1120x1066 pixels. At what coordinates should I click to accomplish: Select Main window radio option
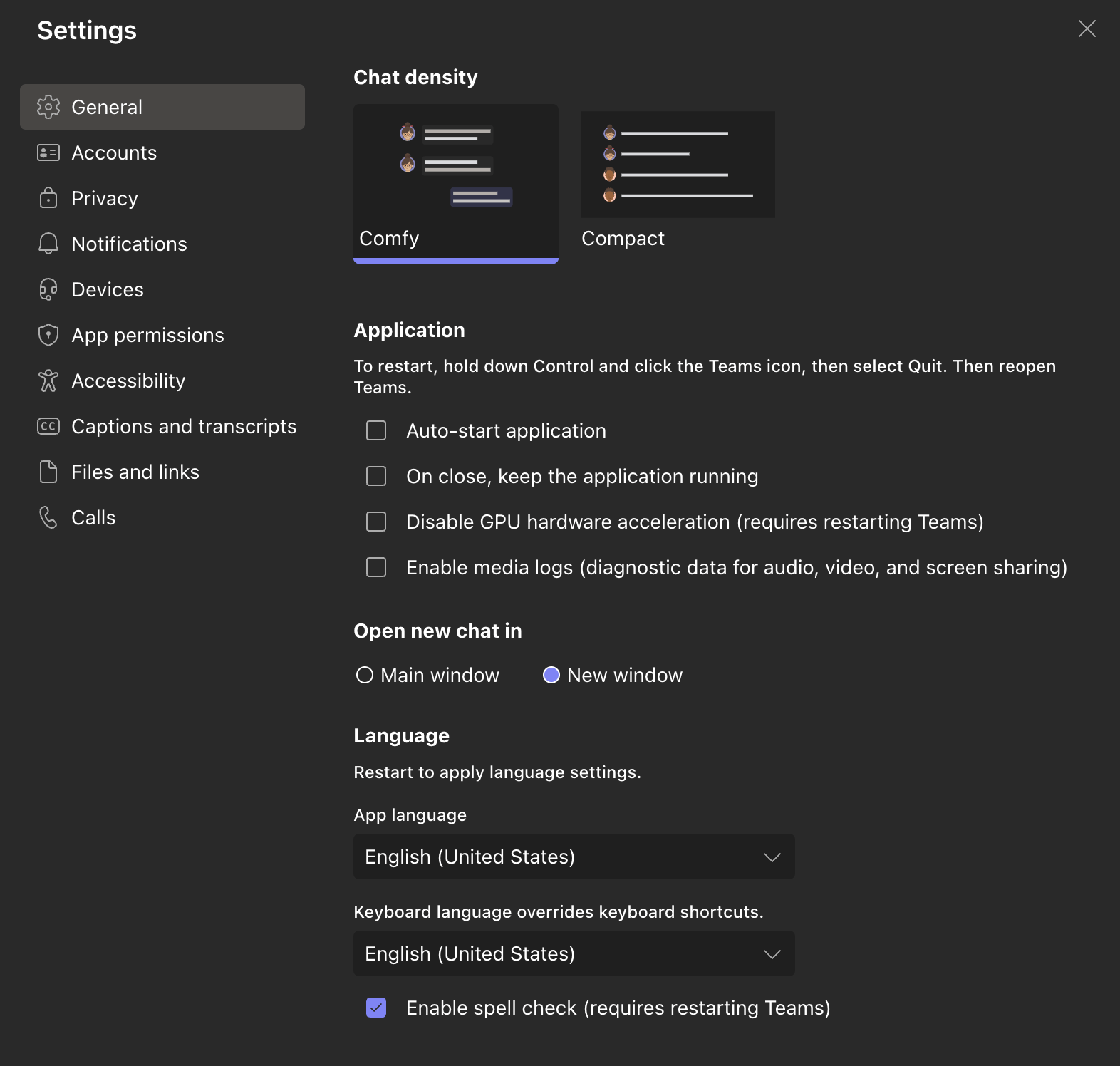tap(365, 675)
